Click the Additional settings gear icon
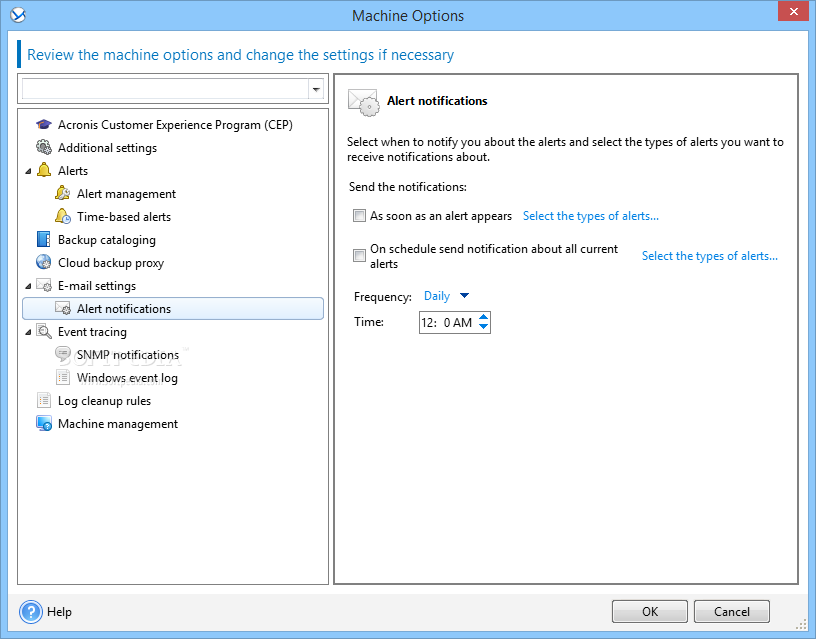The width and height of the screenshot is (816, 639). tap(44, 148)
